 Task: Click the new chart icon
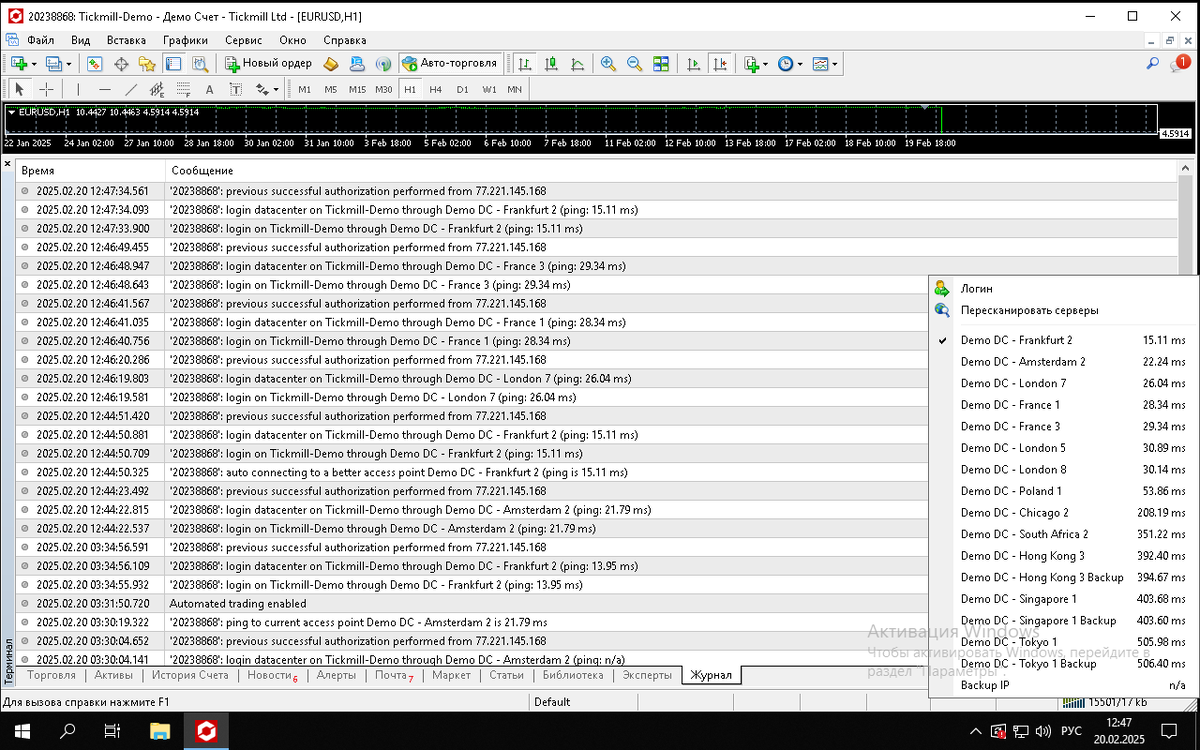coord(19,63)
